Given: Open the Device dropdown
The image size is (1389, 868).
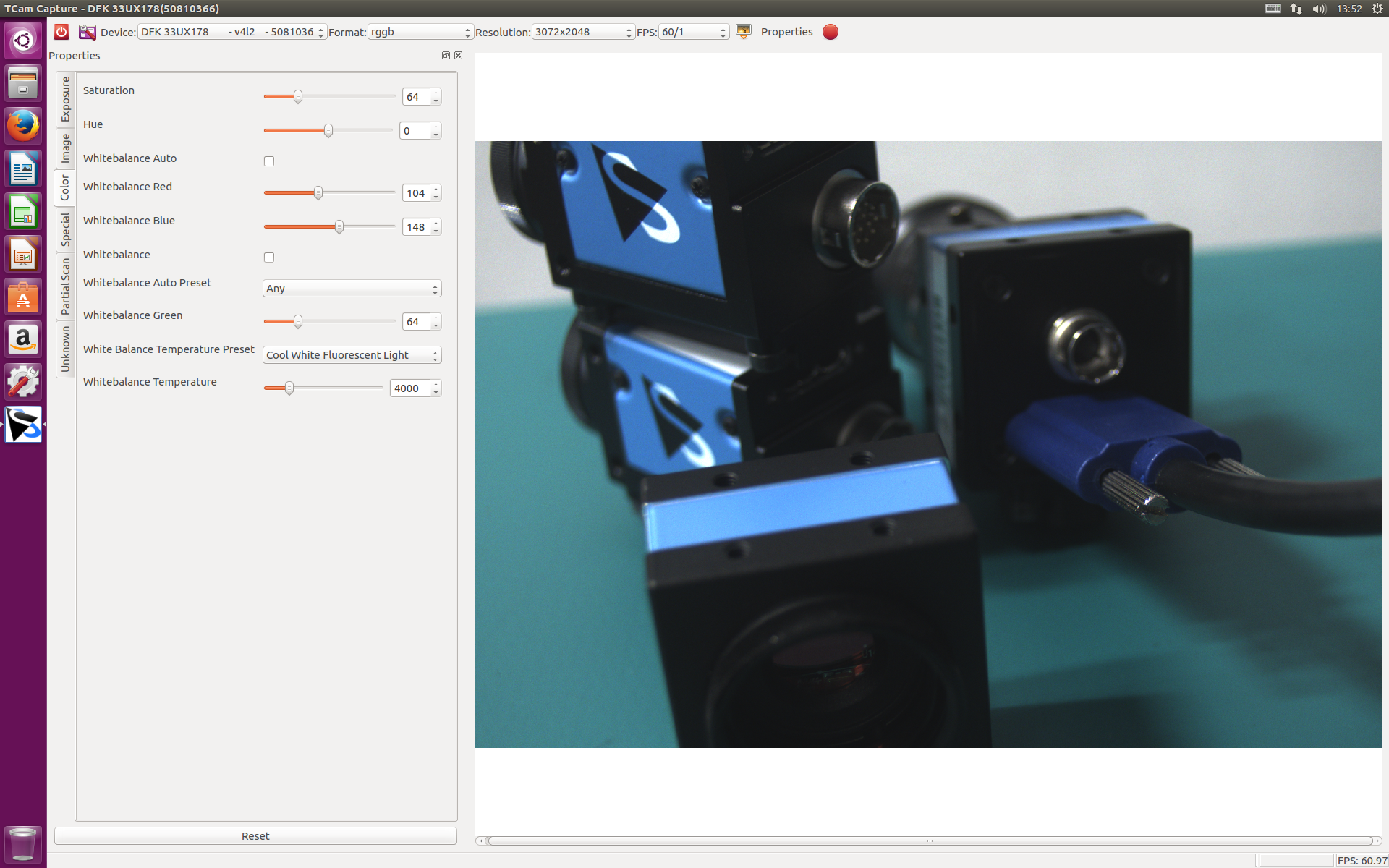Looking at the screenshot, I should (231, 32).
